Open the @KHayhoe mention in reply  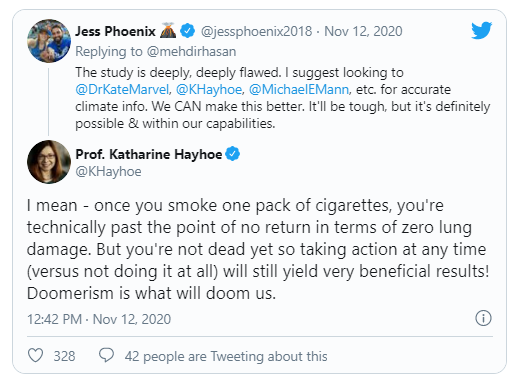(x=209, y=89)
